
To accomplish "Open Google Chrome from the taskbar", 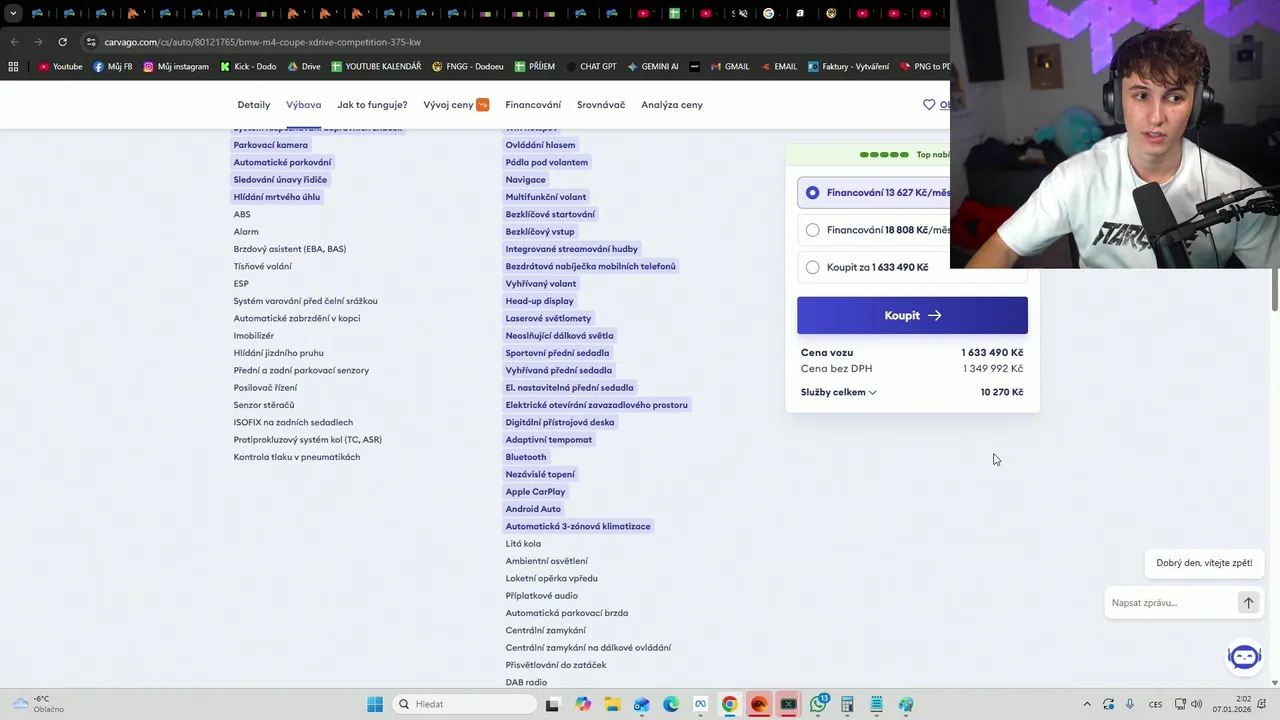I will click(729, 704).
